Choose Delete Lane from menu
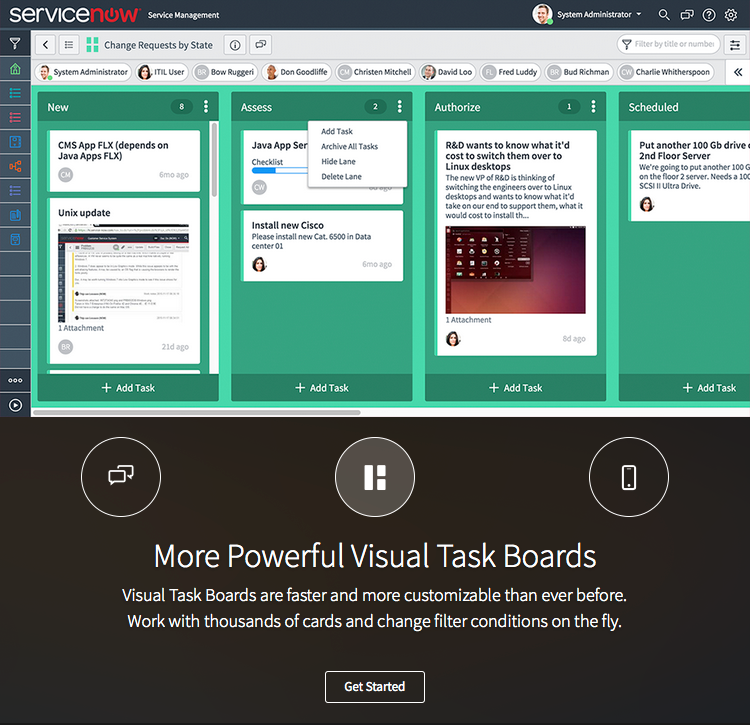This screenshot has width=750, height=725. (x=341, y=176)
